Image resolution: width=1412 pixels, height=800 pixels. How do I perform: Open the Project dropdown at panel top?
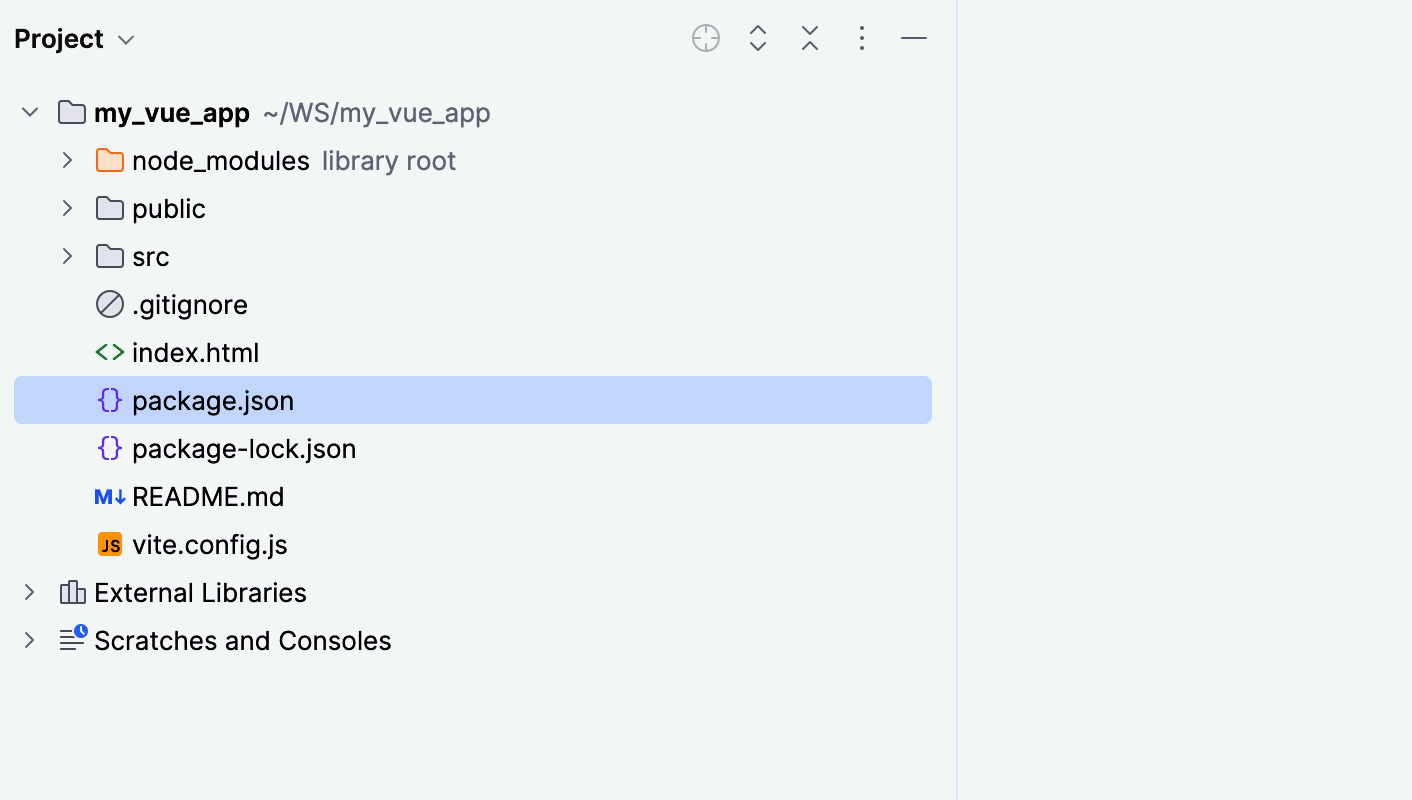(75, 38)
